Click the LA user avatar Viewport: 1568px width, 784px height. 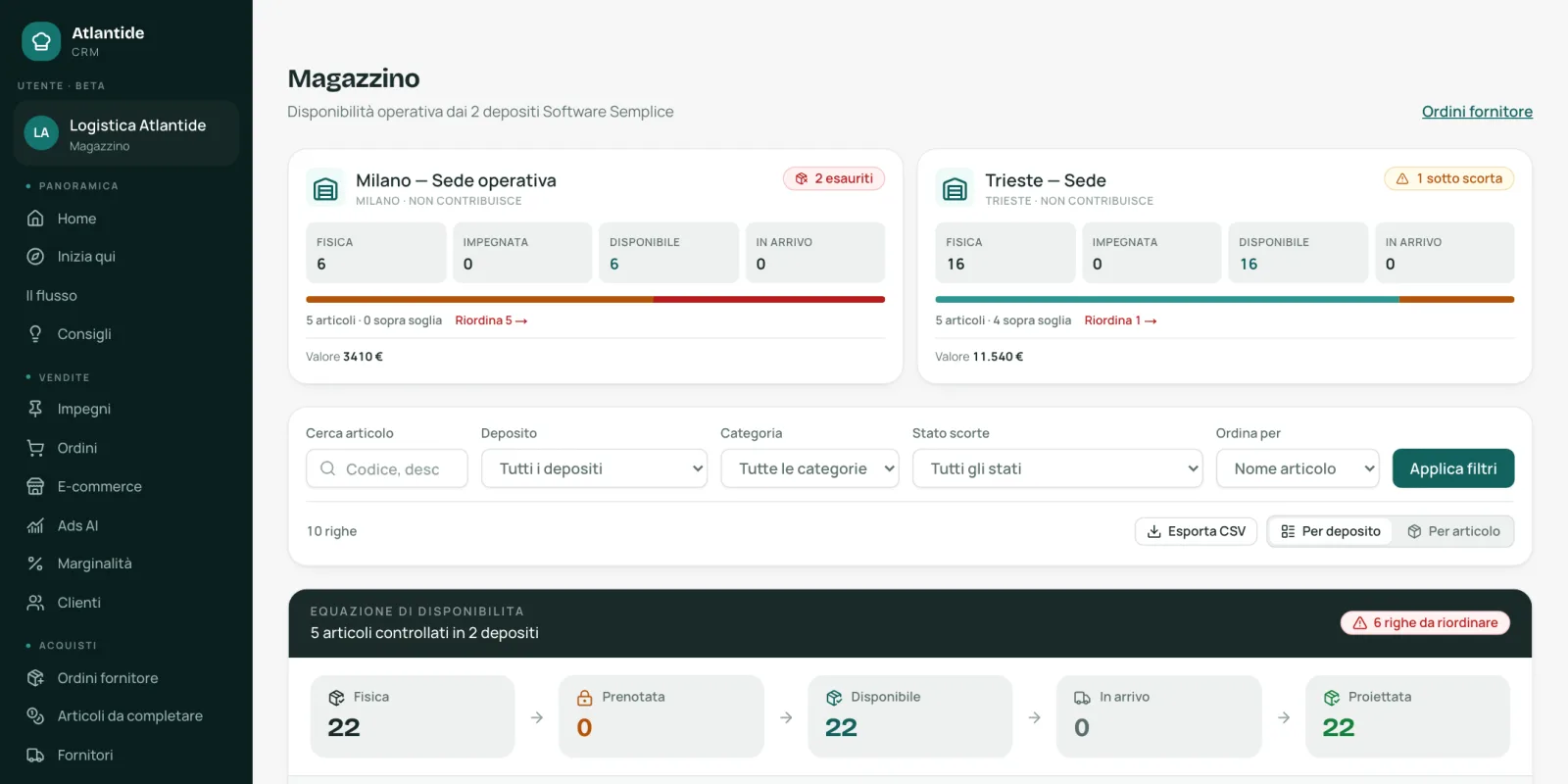coord(41,133)
